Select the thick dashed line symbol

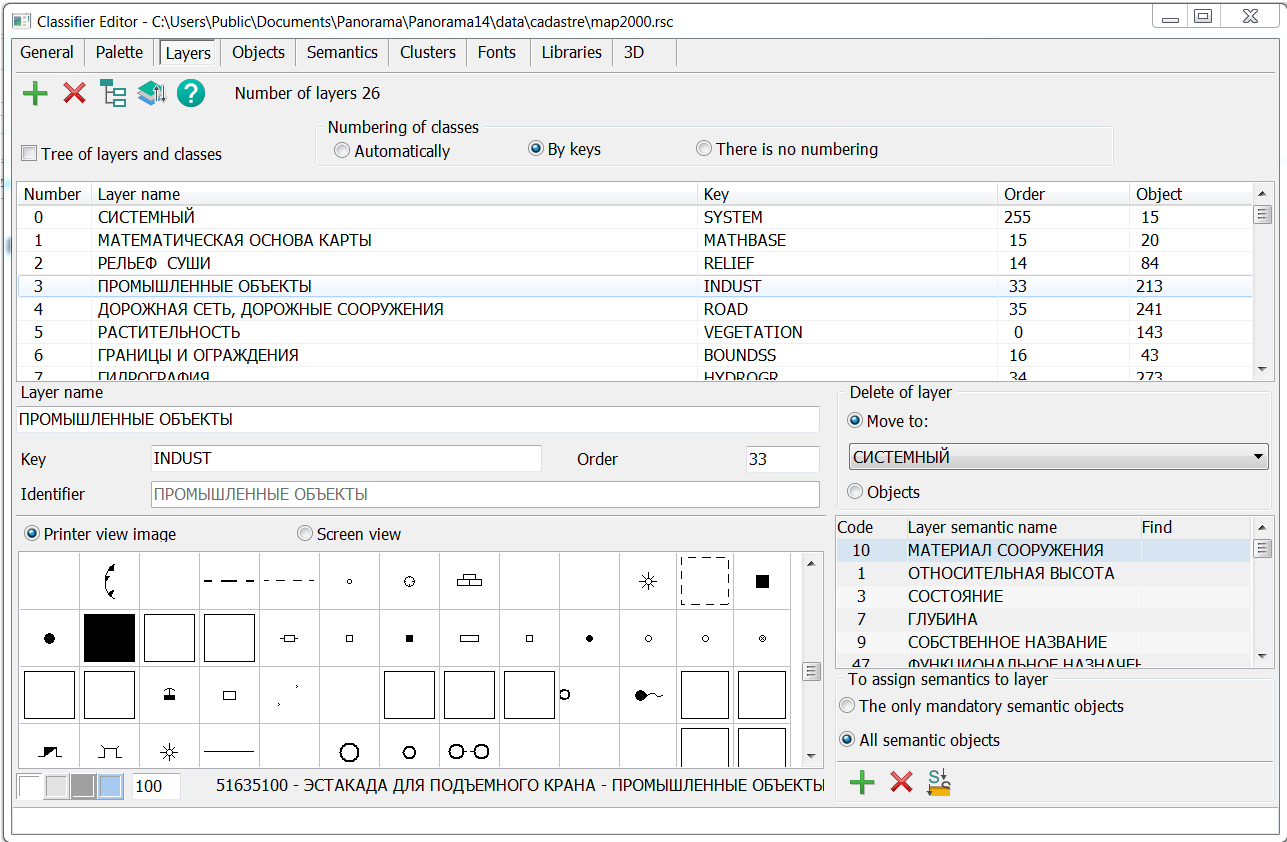230,580
